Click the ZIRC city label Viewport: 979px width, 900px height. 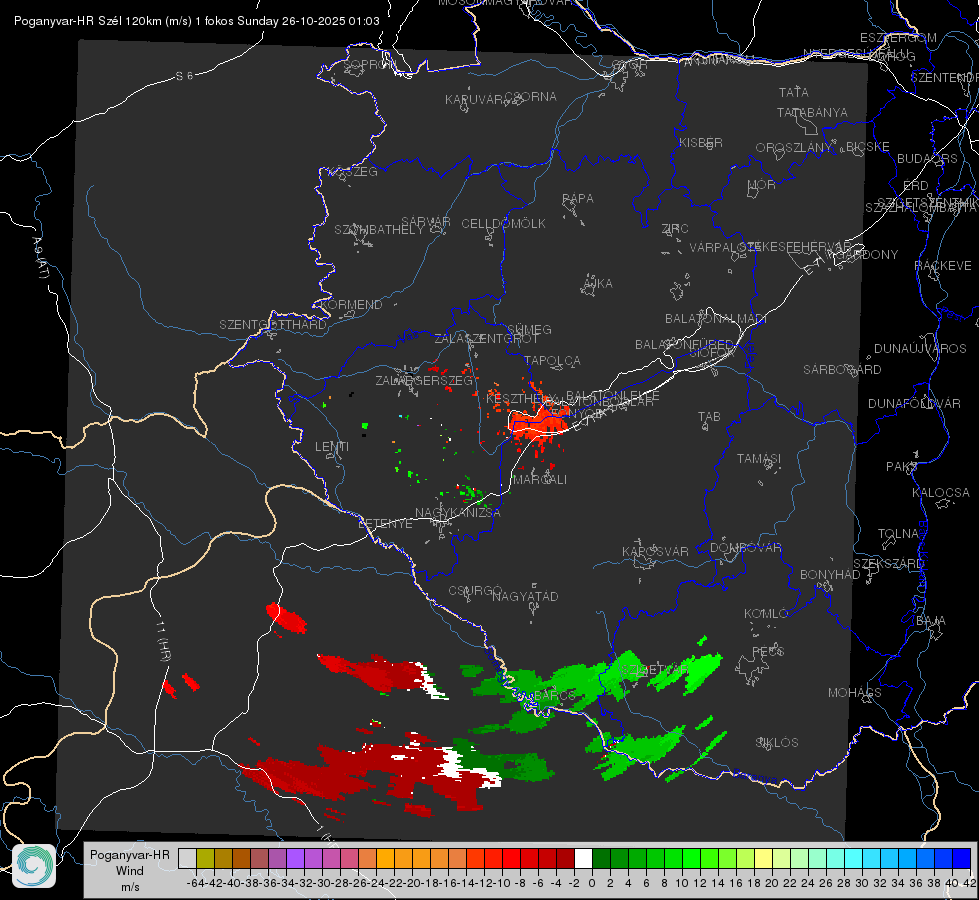pyautogui.click(x=675, y=229)
